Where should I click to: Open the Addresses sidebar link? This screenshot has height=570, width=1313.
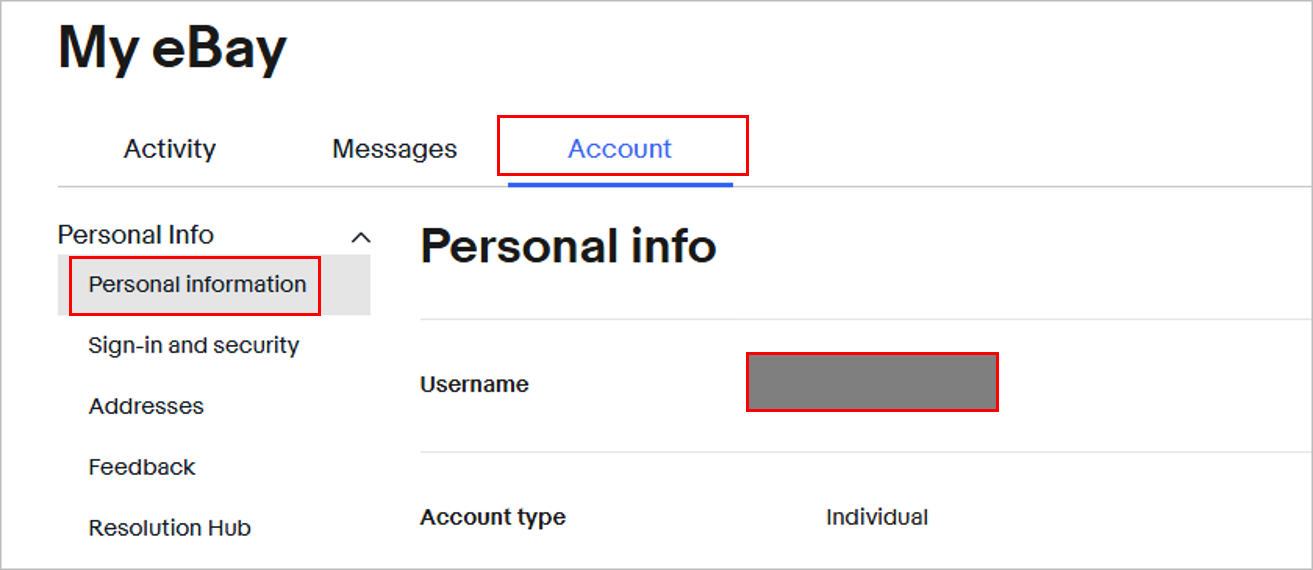[x=146, y=406]
